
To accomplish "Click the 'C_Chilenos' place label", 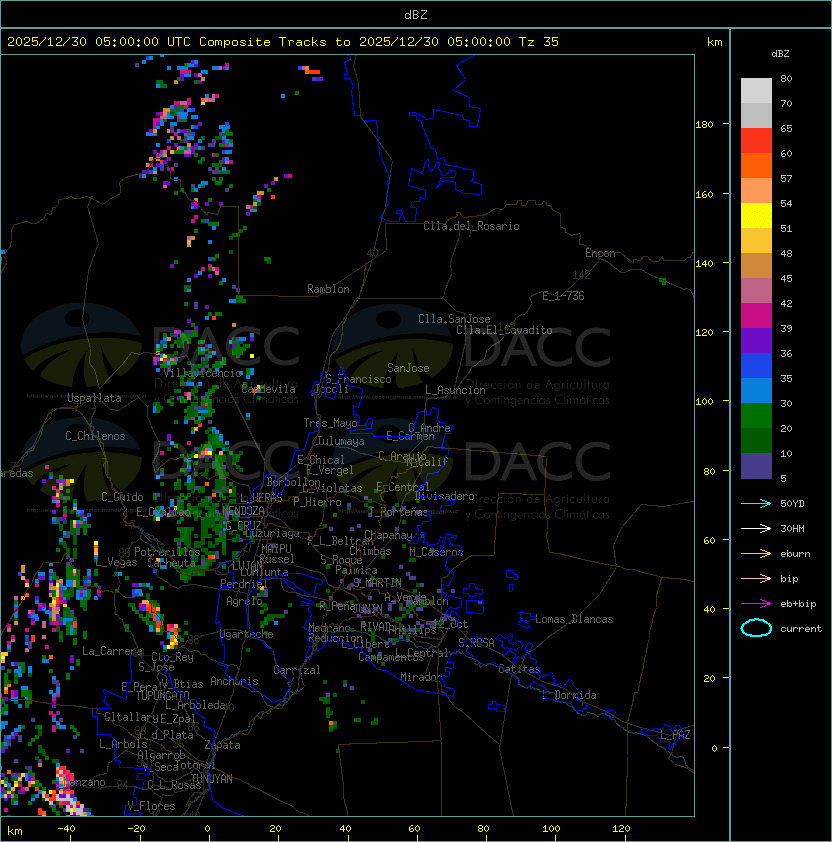I will tap(95, 436).
